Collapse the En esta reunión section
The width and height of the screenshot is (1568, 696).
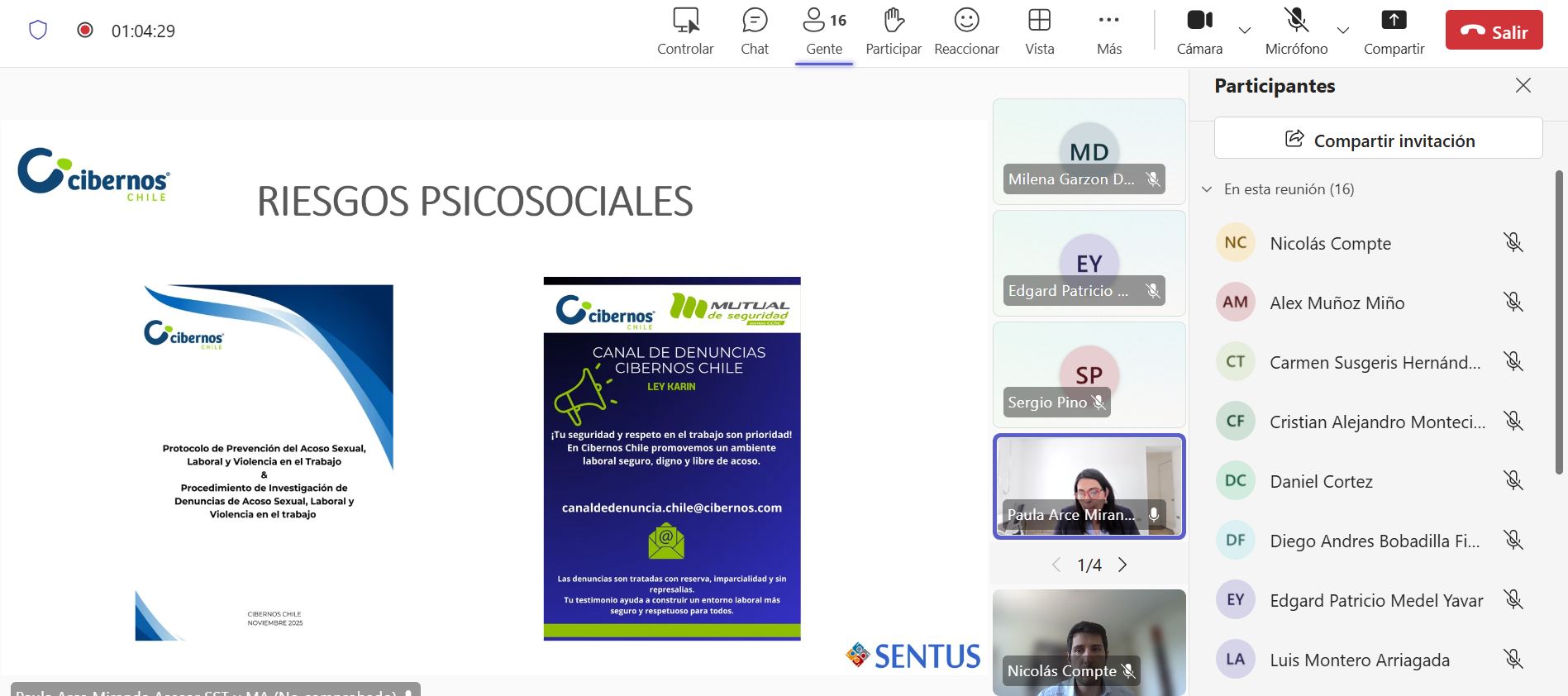click(x=1207, y=189)
